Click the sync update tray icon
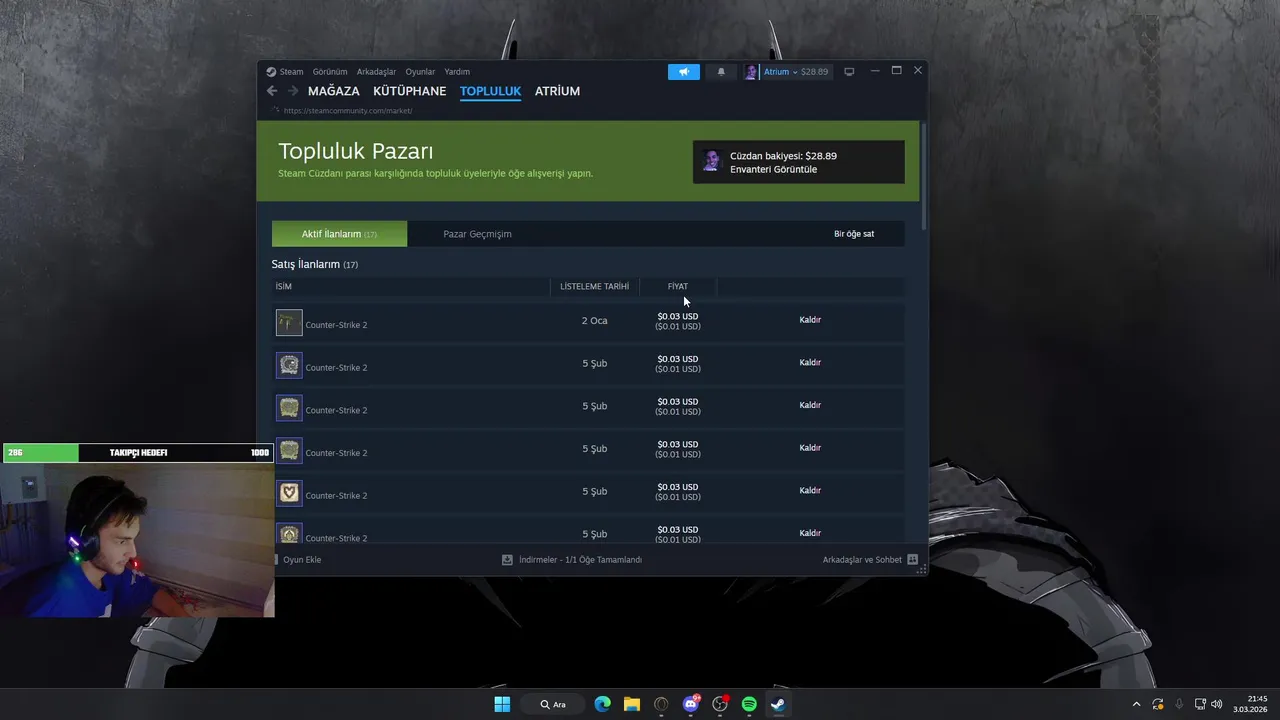Screen dimensions: 1280x720 coord(1158,704)
